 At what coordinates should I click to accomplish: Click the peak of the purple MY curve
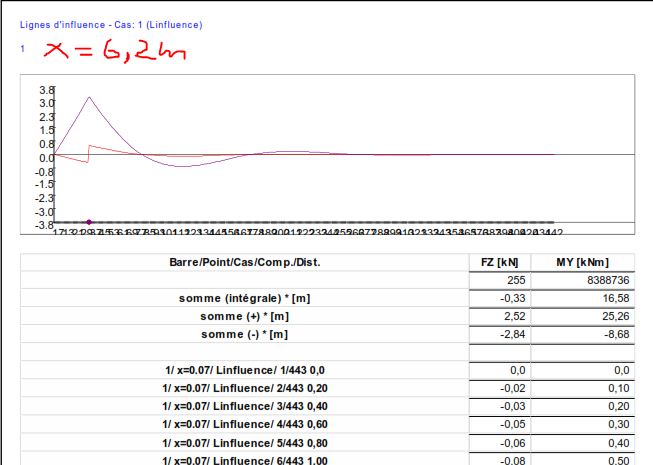click(x=89, y=97)
